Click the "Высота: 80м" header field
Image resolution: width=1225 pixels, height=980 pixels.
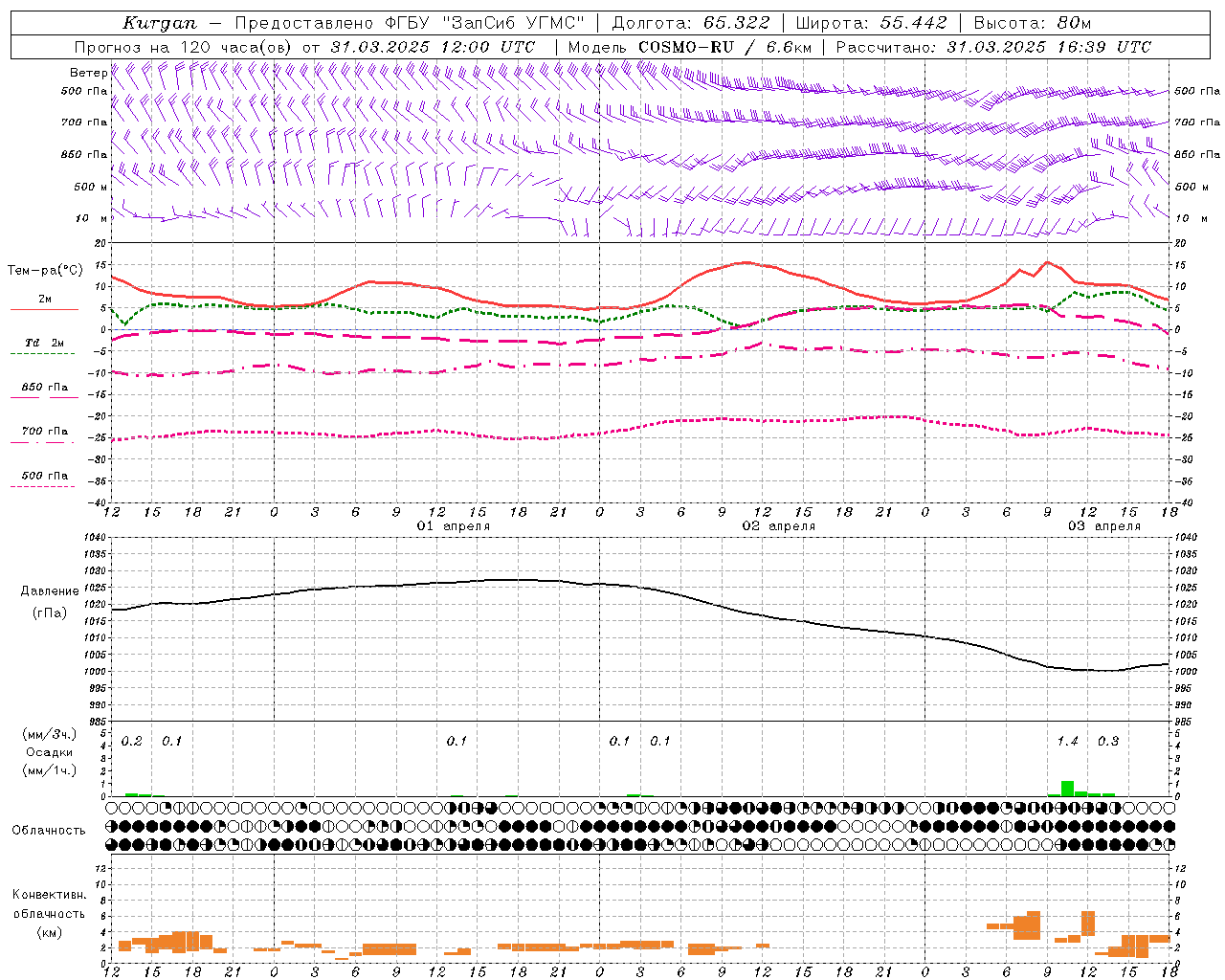point(1033,23)
